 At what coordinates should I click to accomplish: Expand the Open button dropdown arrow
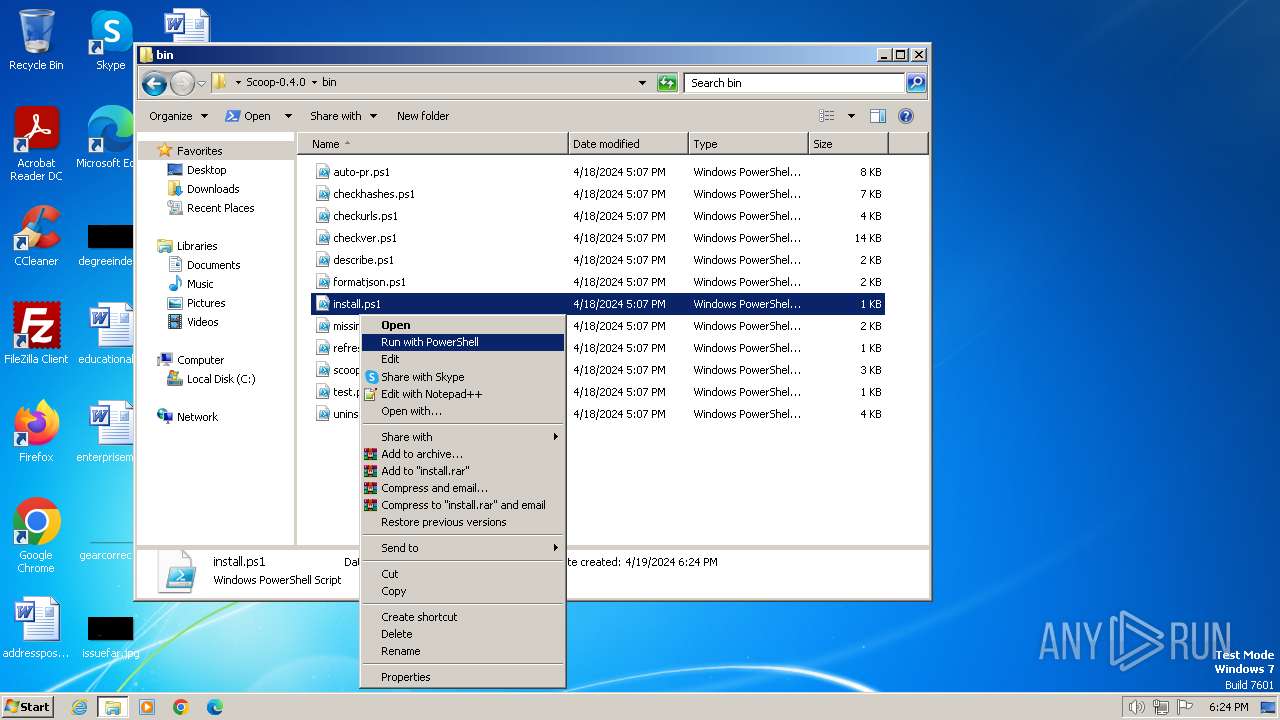click(x=288, y=116)
